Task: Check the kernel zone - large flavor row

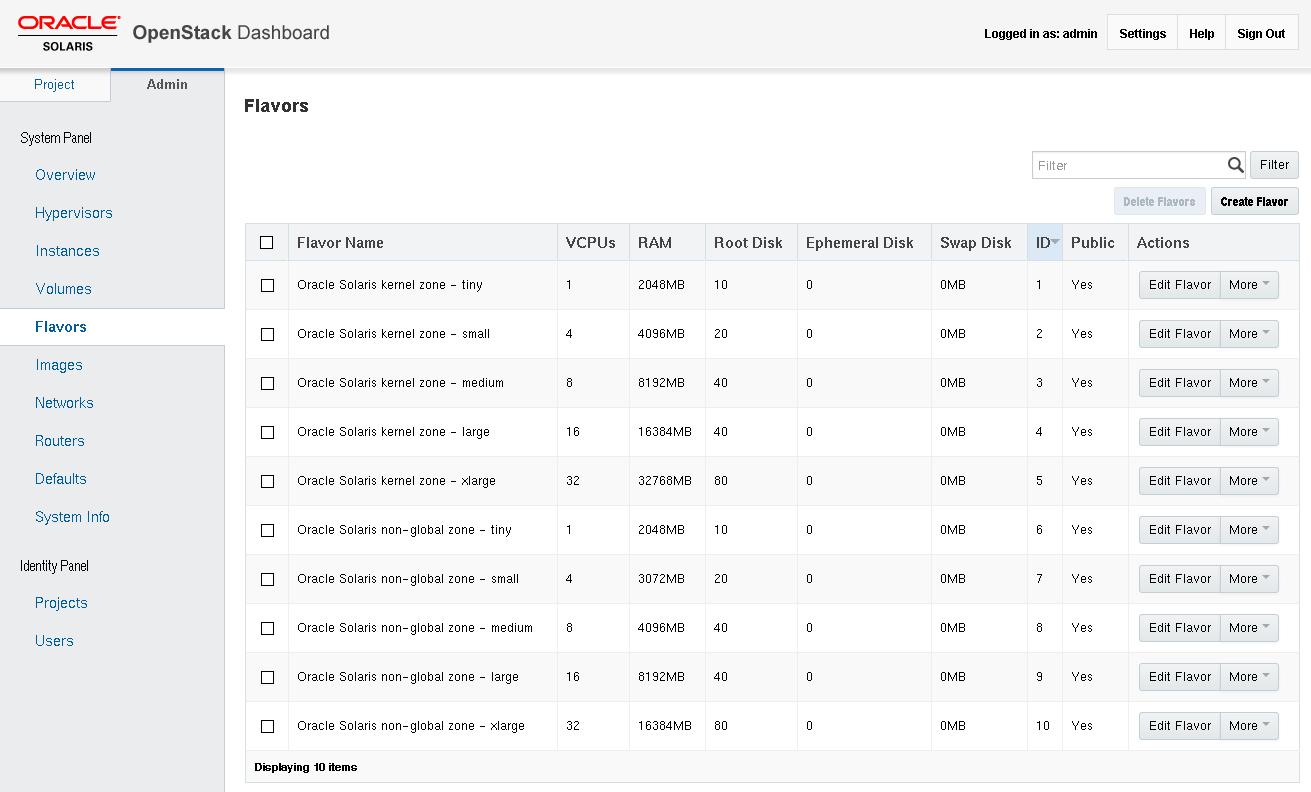Action: 267,432
